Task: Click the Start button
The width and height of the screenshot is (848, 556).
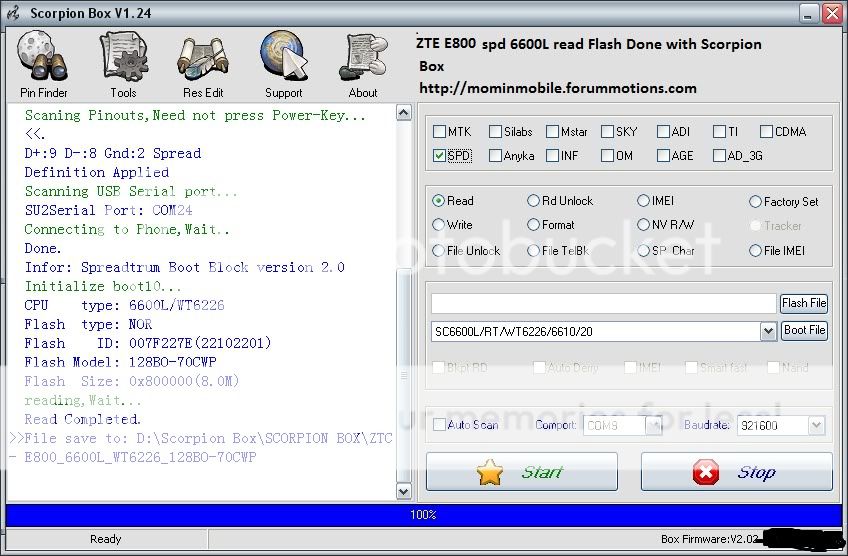Action: (x=522, y=472)
